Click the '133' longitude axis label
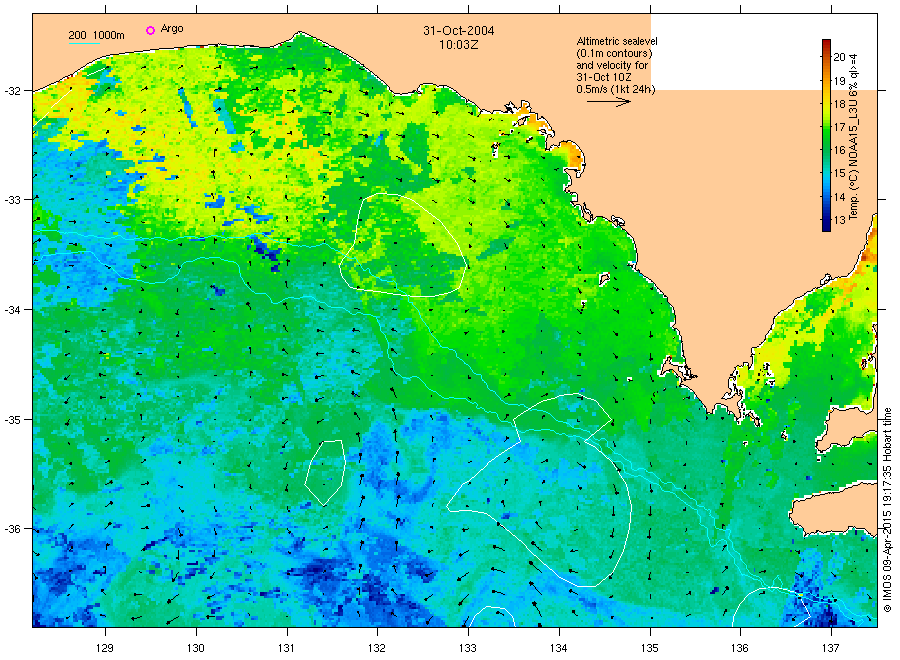 click(x=468, y=648)
